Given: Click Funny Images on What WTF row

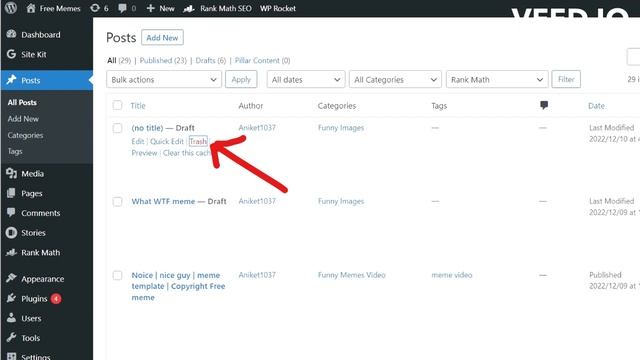Looking at the screenshot, I should point(341,201).
